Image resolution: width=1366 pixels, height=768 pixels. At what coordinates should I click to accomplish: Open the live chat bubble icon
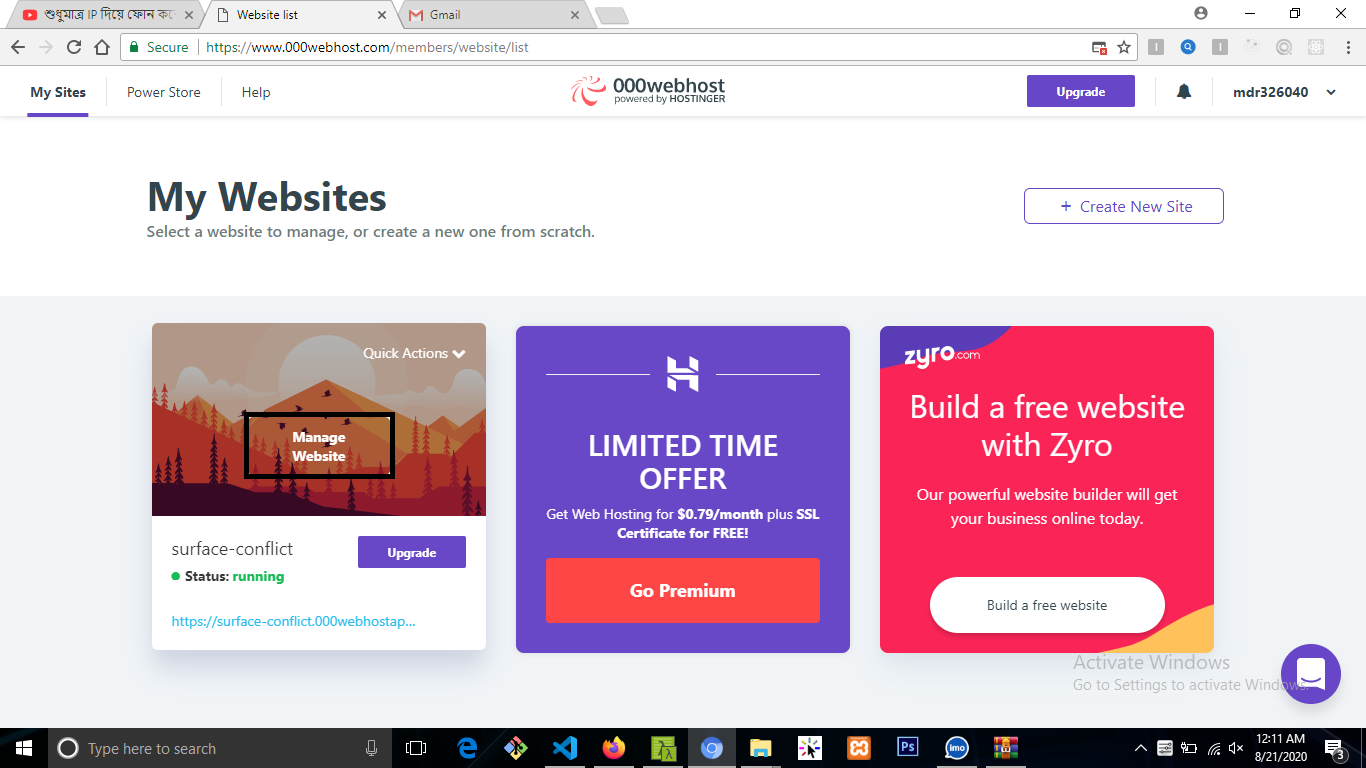pos(1311,674)
